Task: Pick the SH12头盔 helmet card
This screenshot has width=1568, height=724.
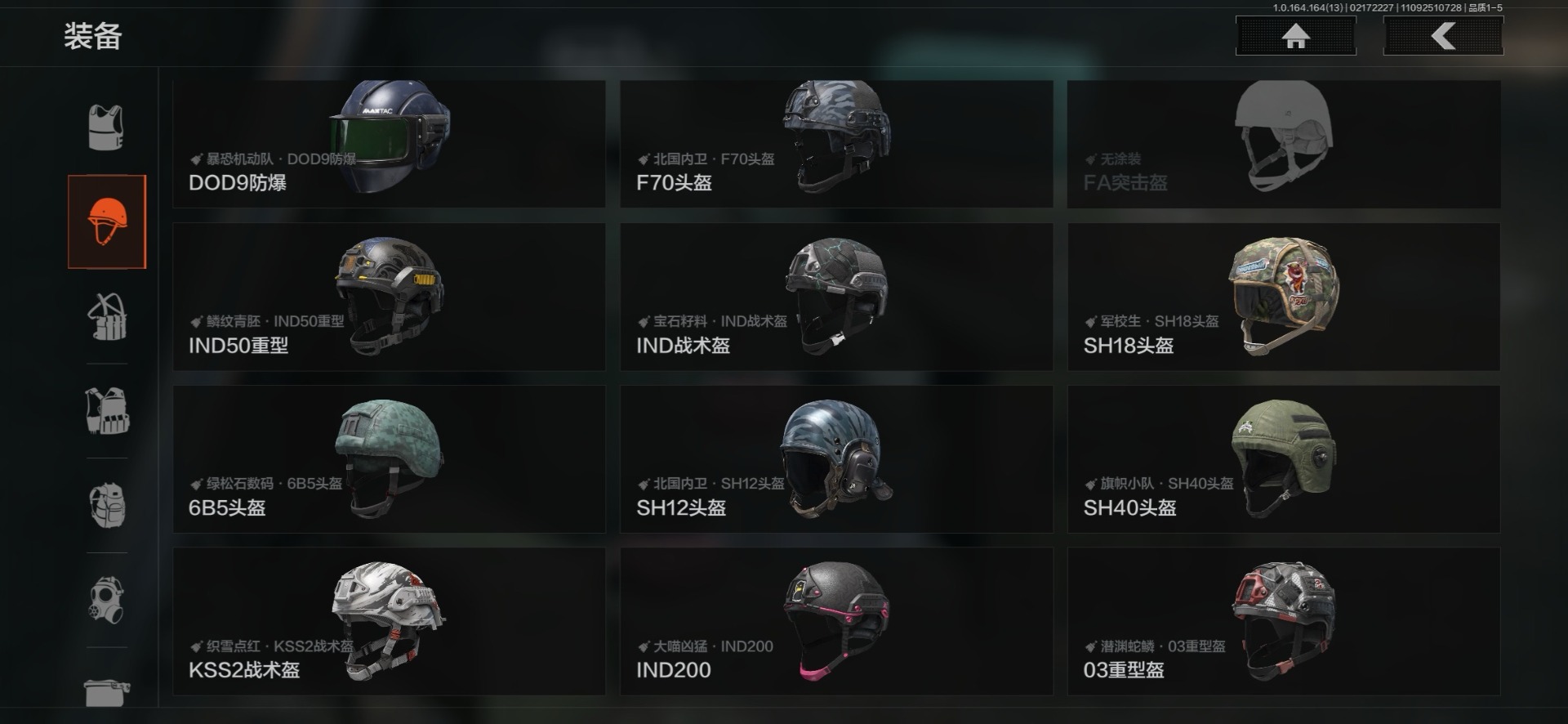Action: click(836, 459)
